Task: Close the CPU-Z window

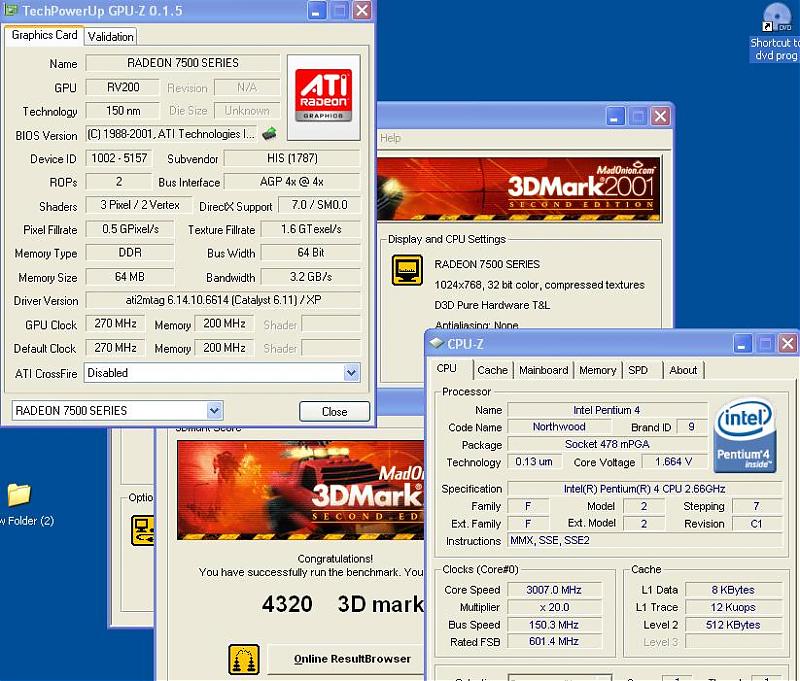Action: click(788, 343)
